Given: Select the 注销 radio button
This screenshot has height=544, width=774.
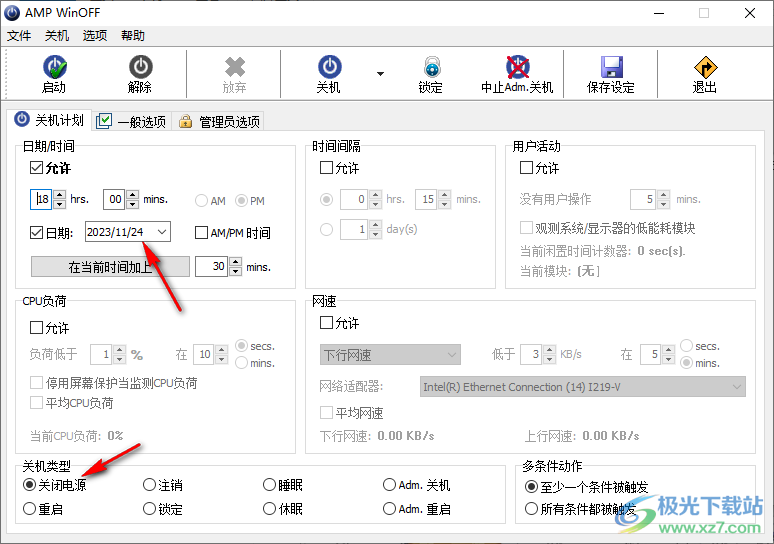Looking at the screenshot, I should (149, 485).
